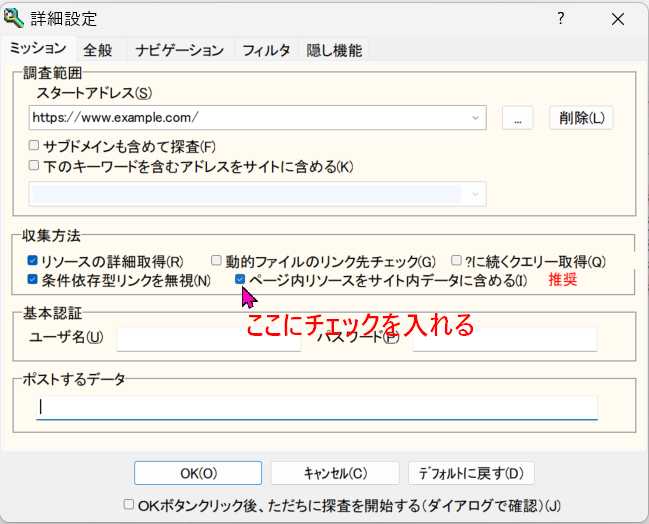
Task: Close the 詳細設定 dialog
Action: (618, 19)
